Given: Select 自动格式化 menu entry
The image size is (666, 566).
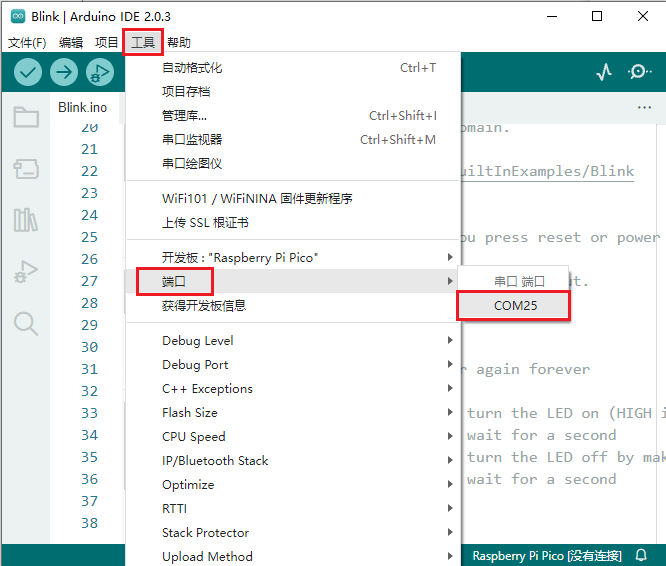Looking at the screenshot, I should point(293,68).
